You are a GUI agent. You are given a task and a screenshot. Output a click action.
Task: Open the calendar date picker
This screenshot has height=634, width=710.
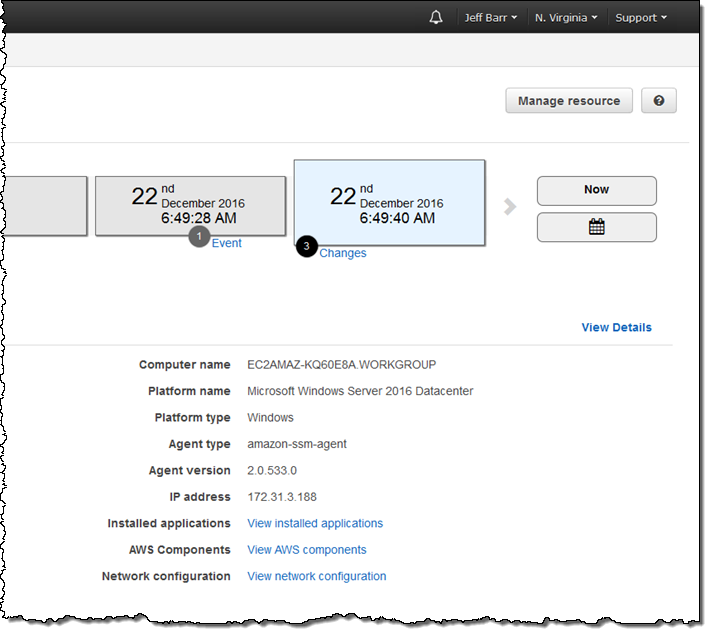[x=596, y=227]
